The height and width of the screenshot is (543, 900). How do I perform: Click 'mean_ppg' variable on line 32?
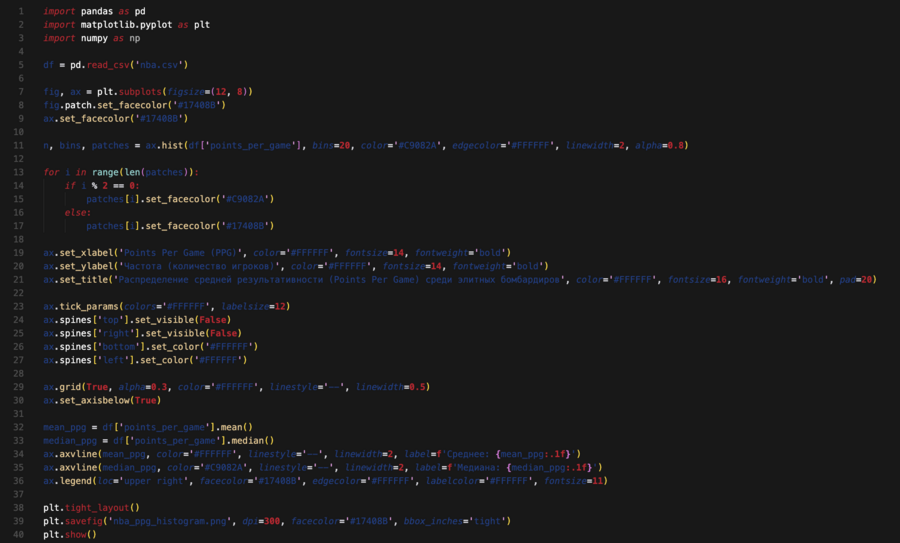(x=64, y=427)
